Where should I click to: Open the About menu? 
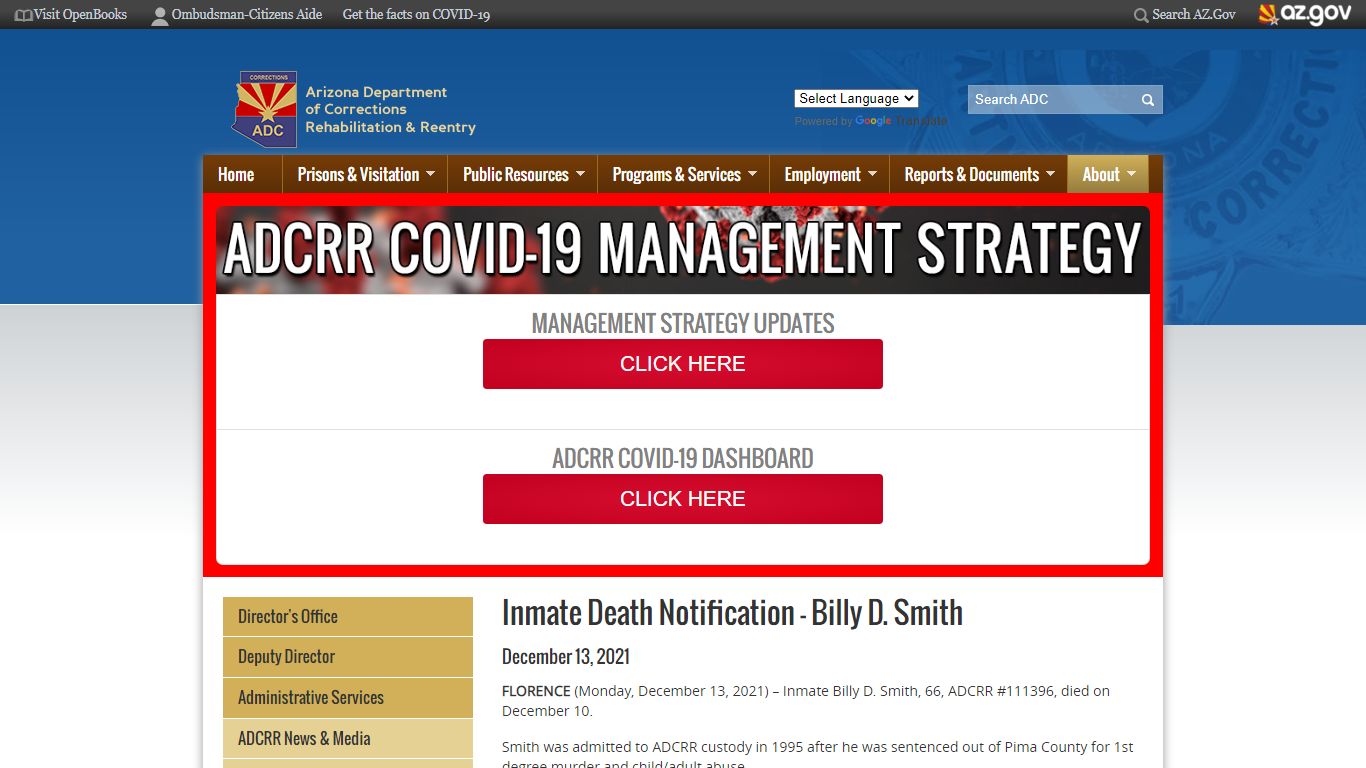tap(1108, 174)
